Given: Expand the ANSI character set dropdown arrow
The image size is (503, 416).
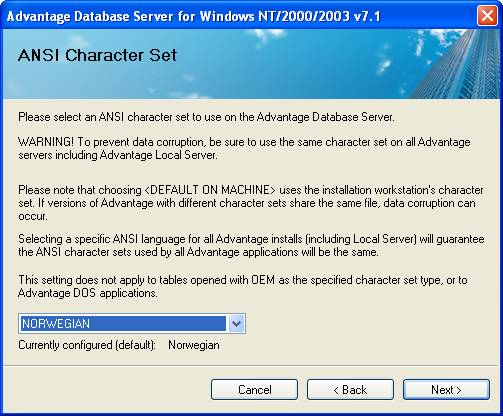Looking at the screenshot, I should tap(236, 323).
